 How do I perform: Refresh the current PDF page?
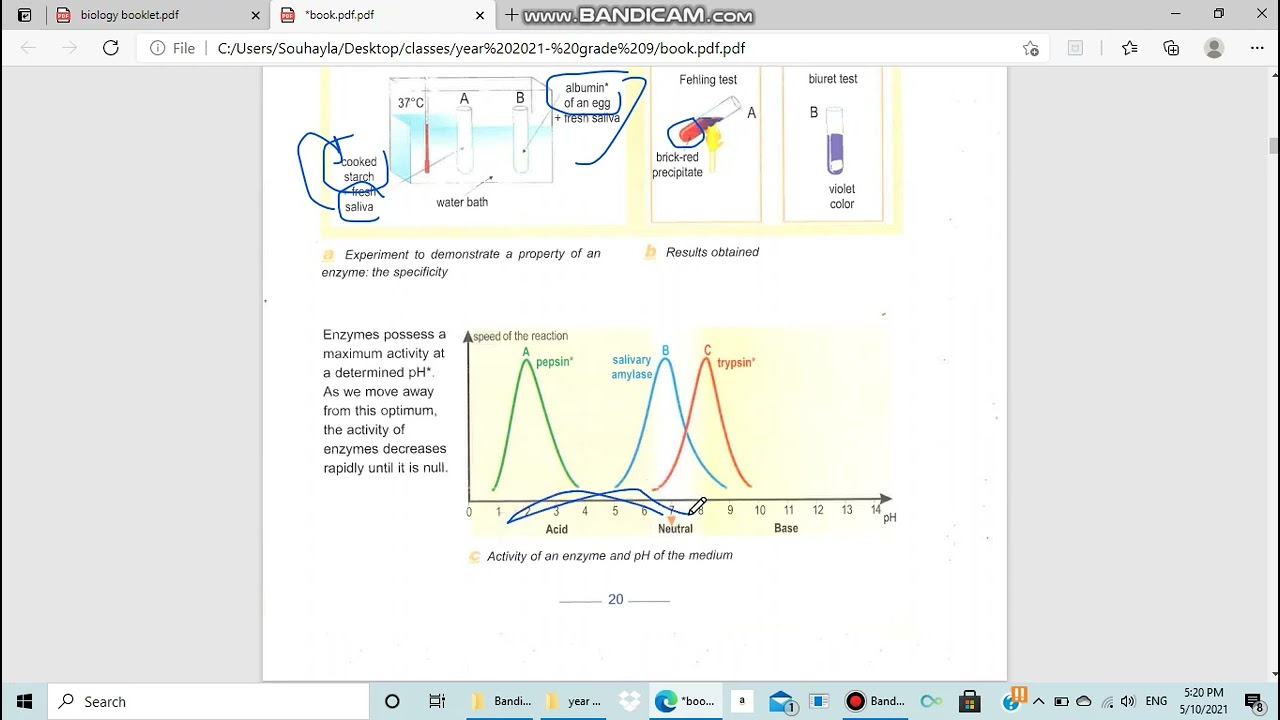(111, 48)
